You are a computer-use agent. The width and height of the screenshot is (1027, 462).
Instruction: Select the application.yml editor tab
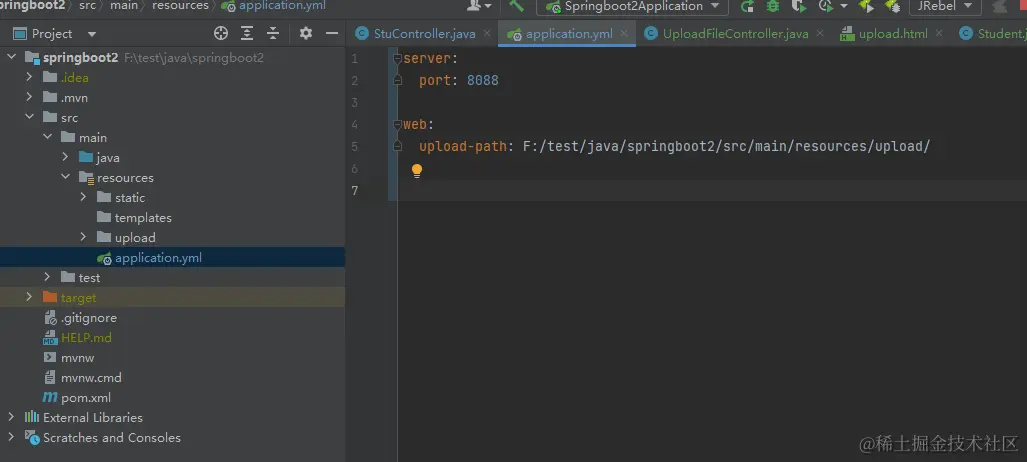coord(569,33)
